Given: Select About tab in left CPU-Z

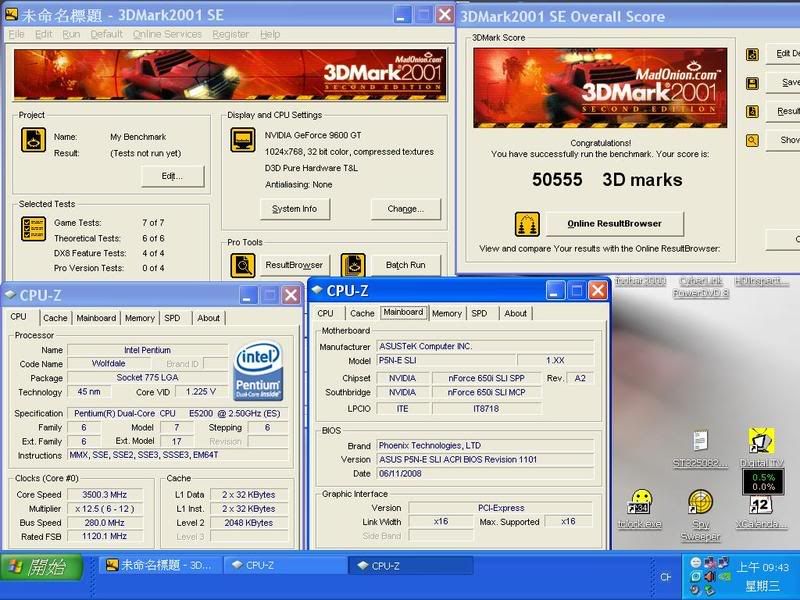Looking at the screenshot, I should pyautogui.click(x=208, y=318).
